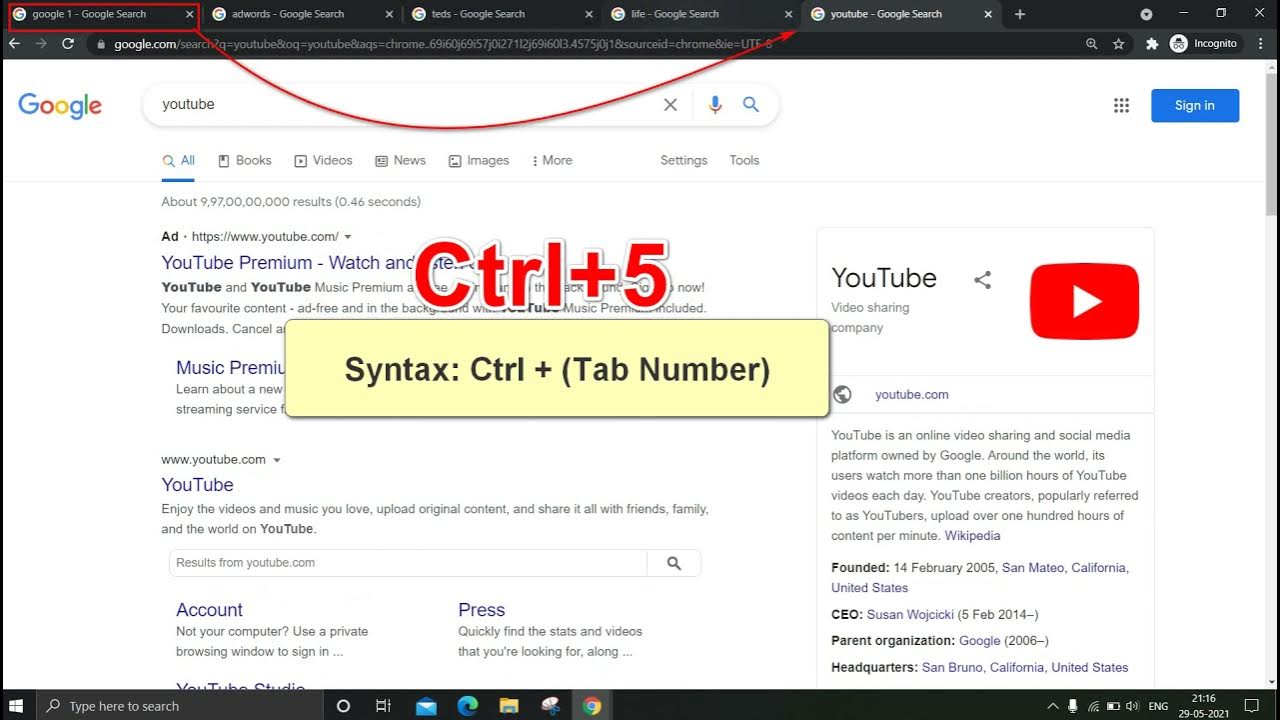Open Task View on the taskbar
This screenshot has width=1280, height=720.
tap(383, 706)
